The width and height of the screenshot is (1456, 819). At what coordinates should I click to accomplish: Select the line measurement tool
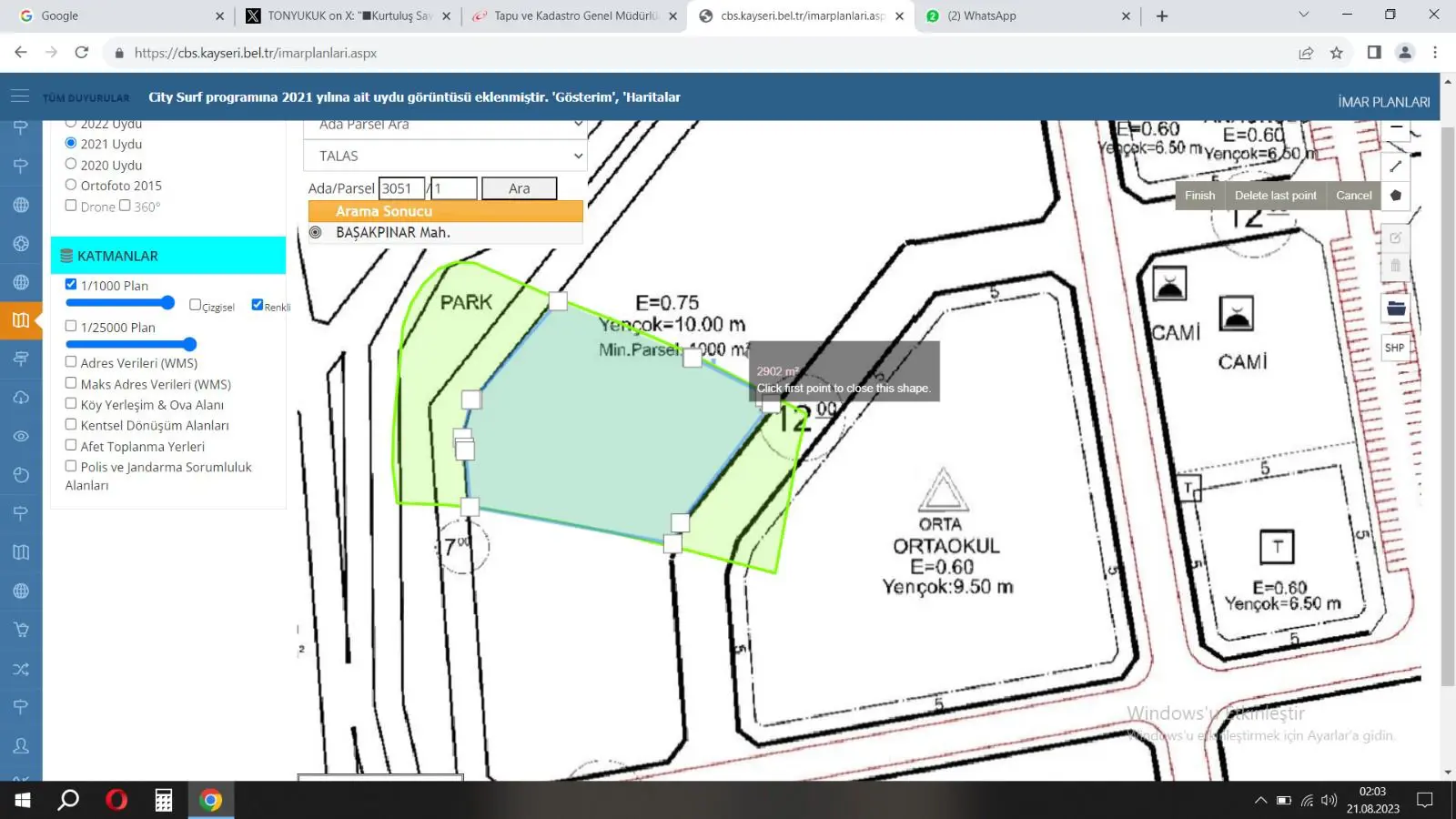click(1395, 167)
